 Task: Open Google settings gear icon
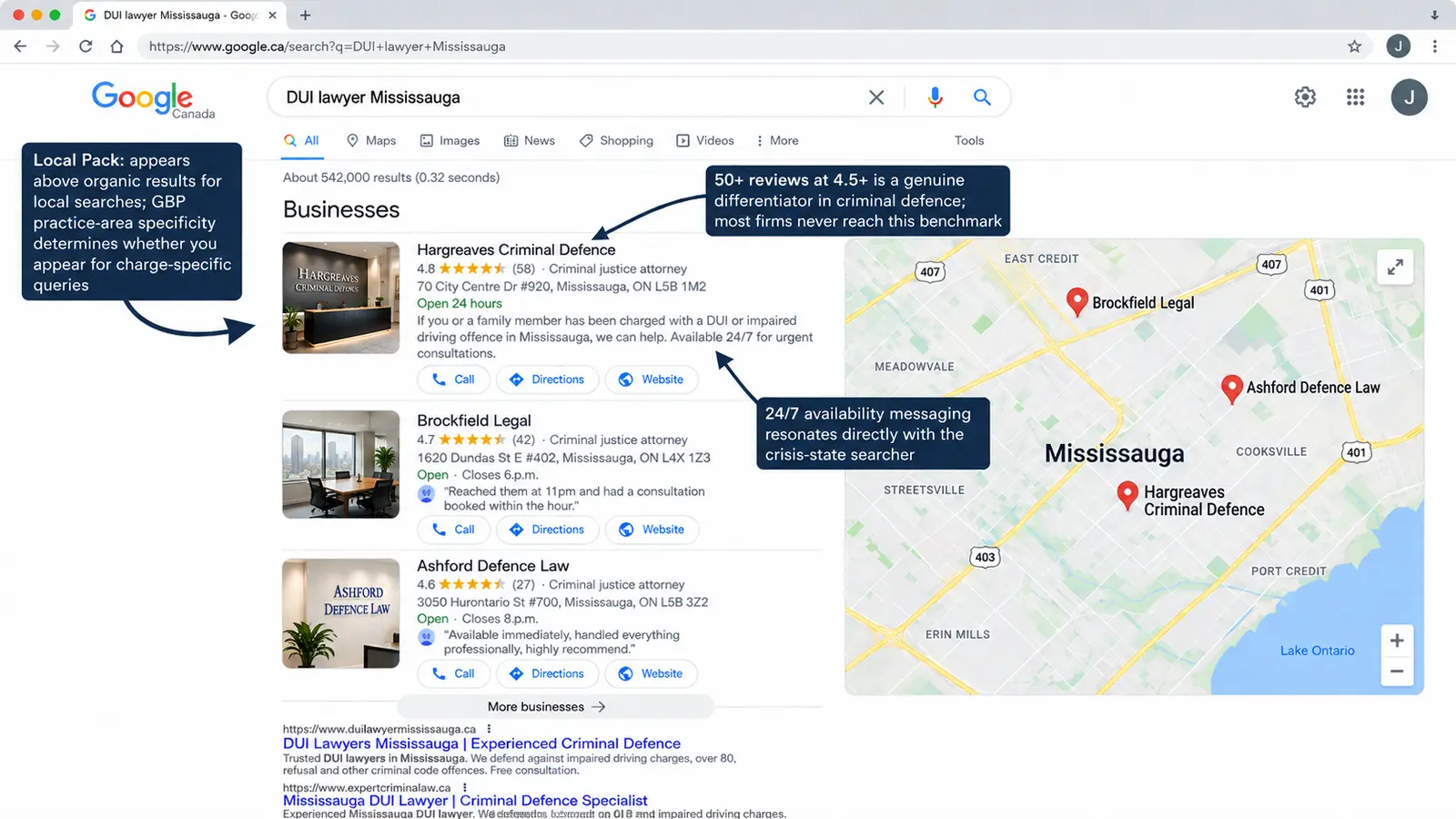click(x=1305, y=97)
